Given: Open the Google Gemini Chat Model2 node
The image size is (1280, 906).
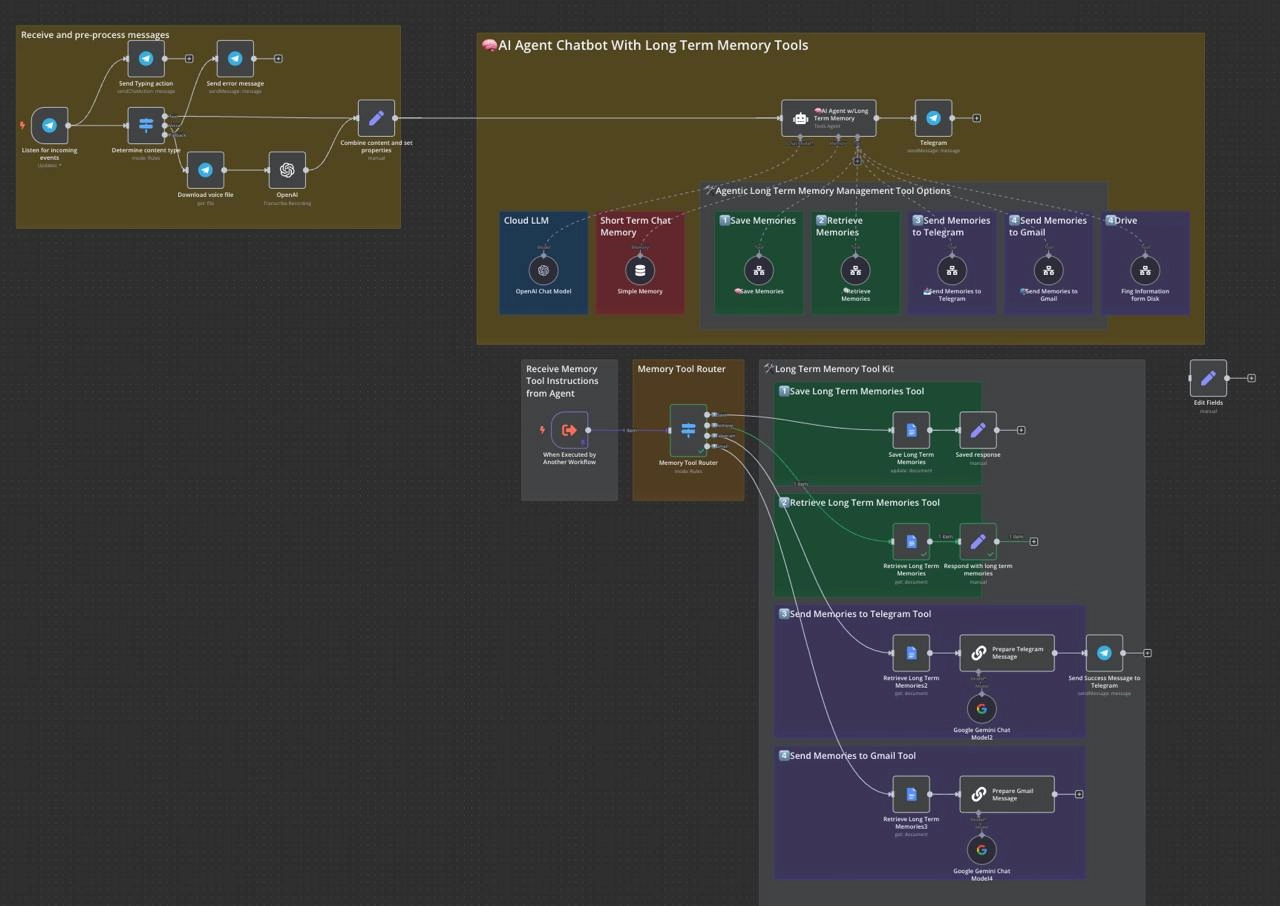Looking at the screenshot, I should pyautogui.click(x=982, y=709).
